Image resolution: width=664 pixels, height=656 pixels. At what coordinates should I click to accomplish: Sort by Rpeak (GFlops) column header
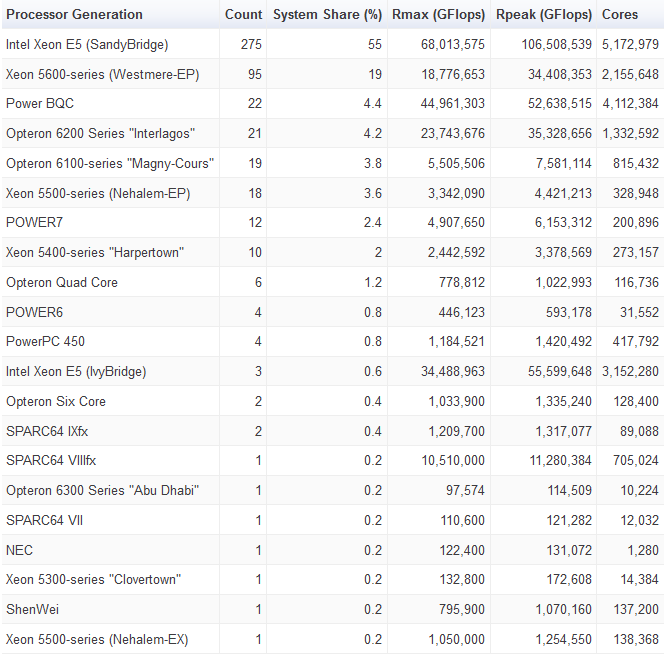544,14
